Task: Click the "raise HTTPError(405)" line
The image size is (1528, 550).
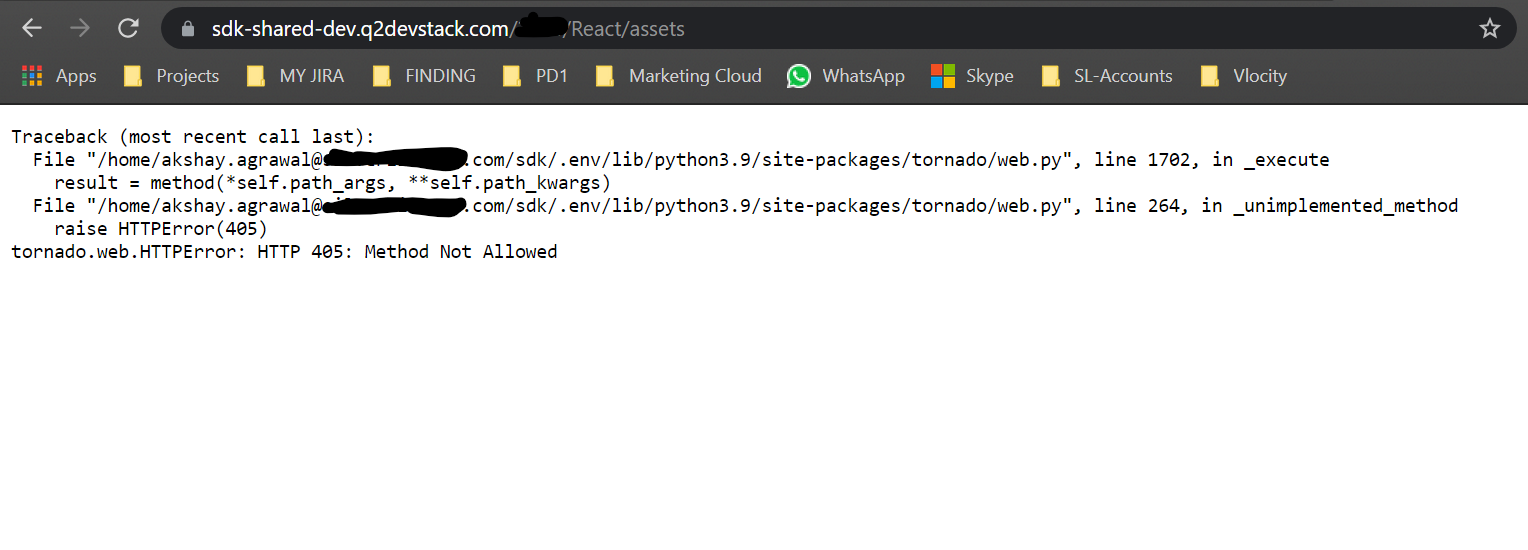Action: point(161,229)
